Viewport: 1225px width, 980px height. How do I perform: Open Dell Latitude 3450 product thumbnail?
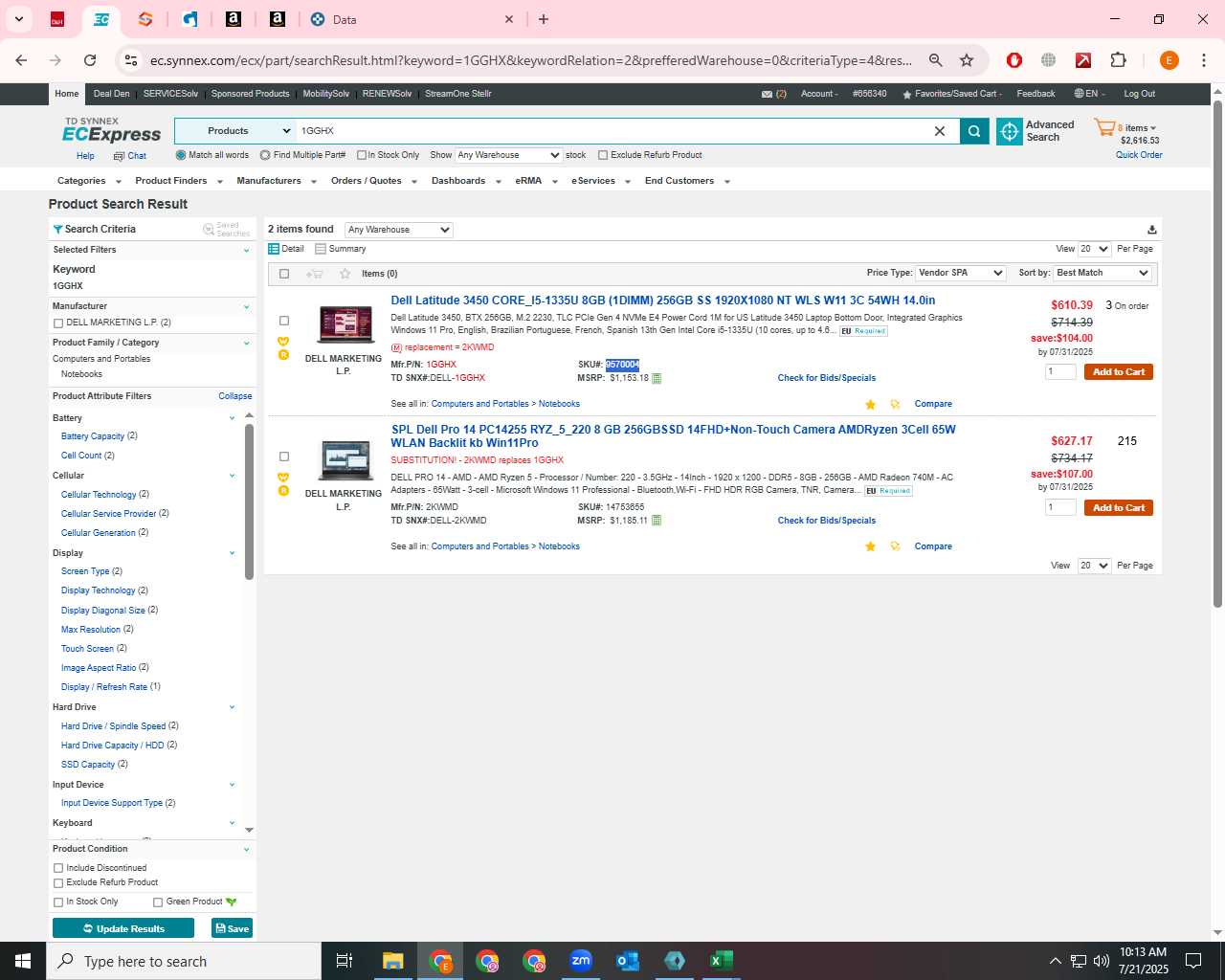click(x=345, y=325)
